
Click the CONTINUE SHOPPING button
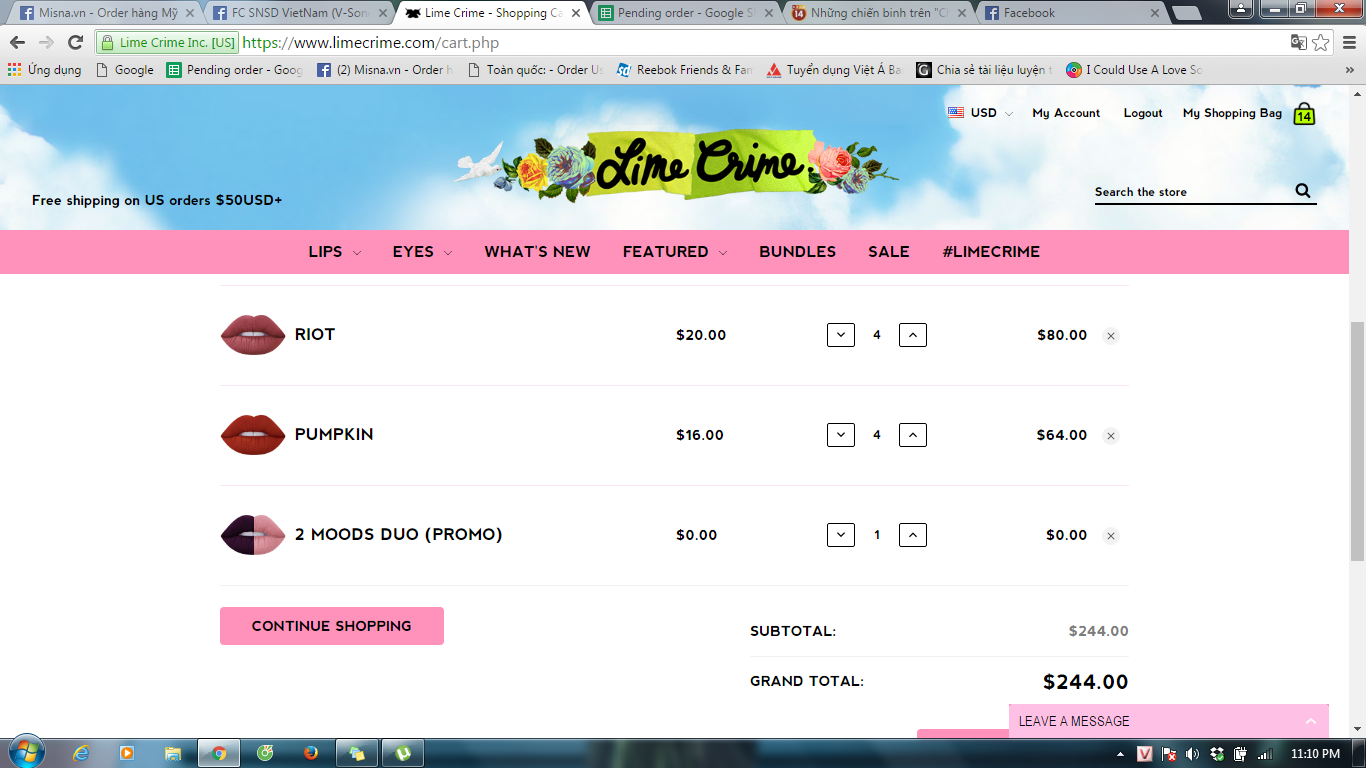coord(332,626)
